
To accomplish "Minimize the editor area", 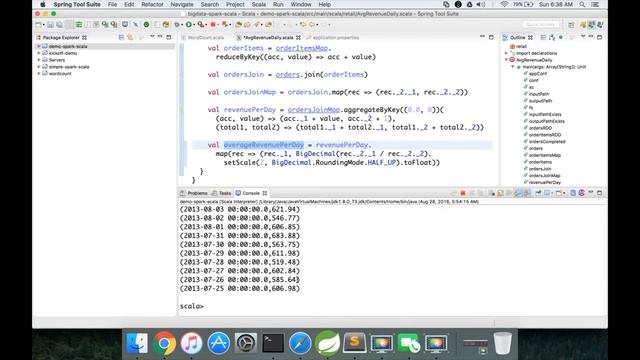I will point(482,37).
